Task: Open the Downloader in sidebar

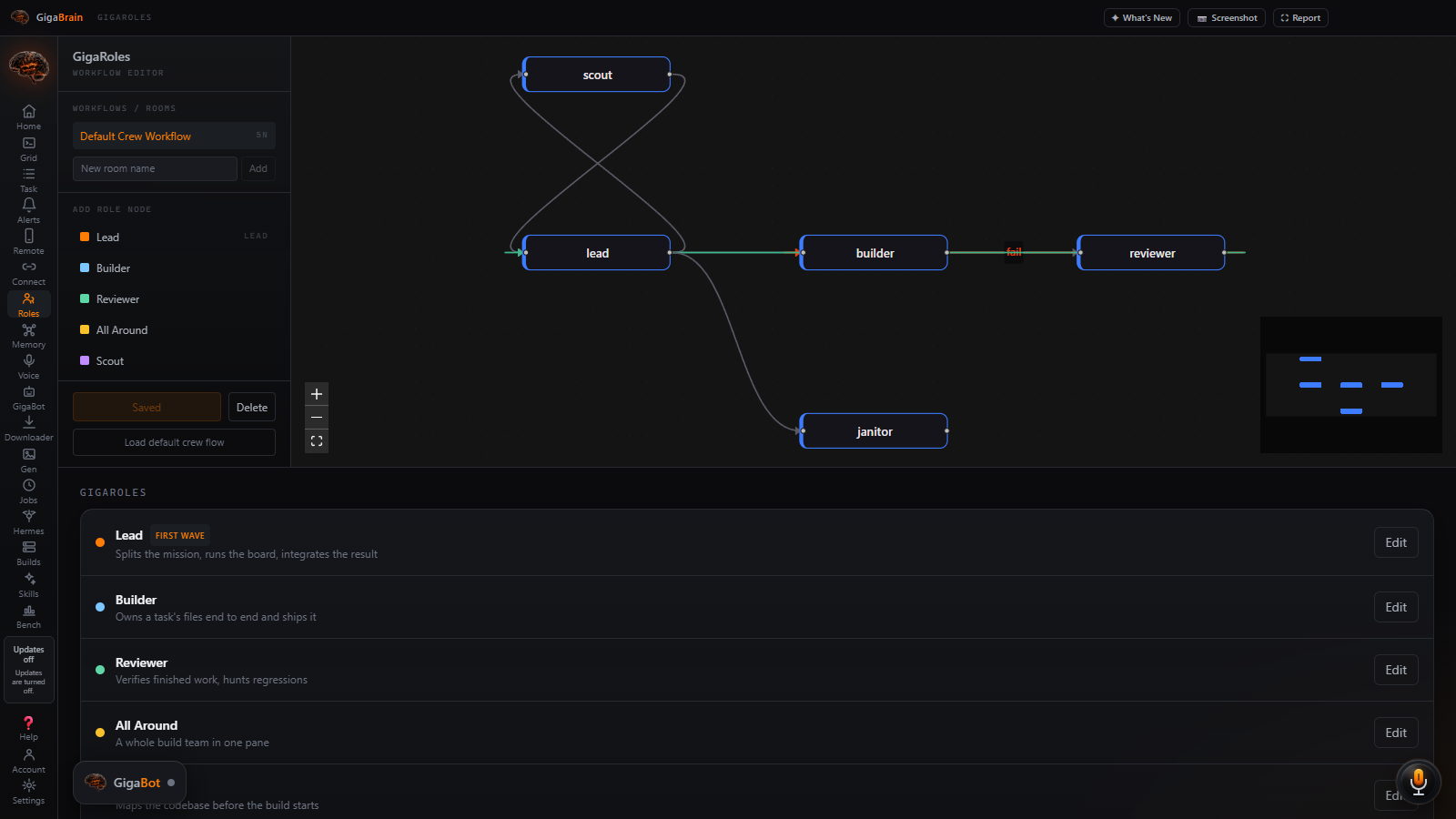Action: [28, 429]
